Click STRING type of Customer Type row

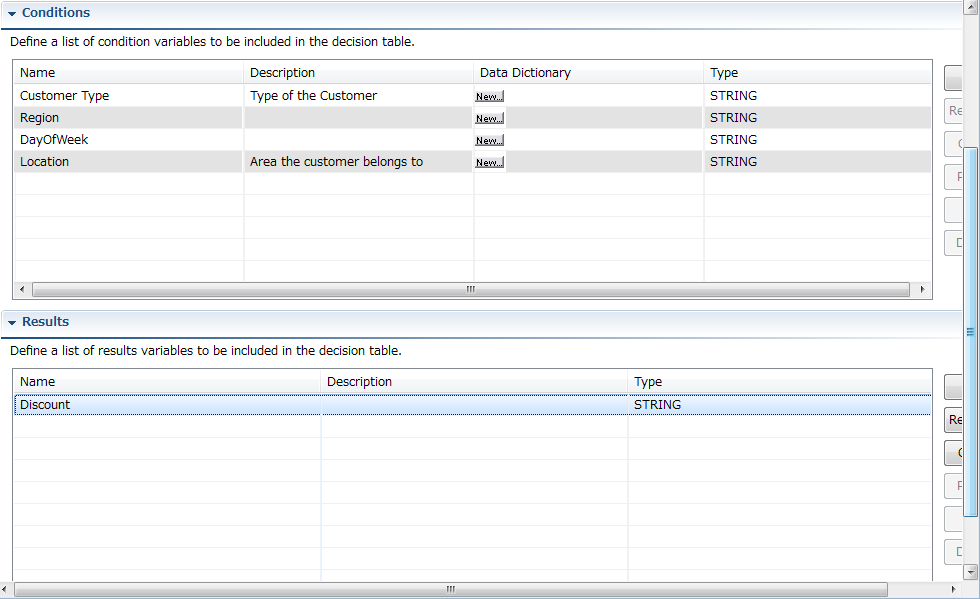tap(818, 96)
